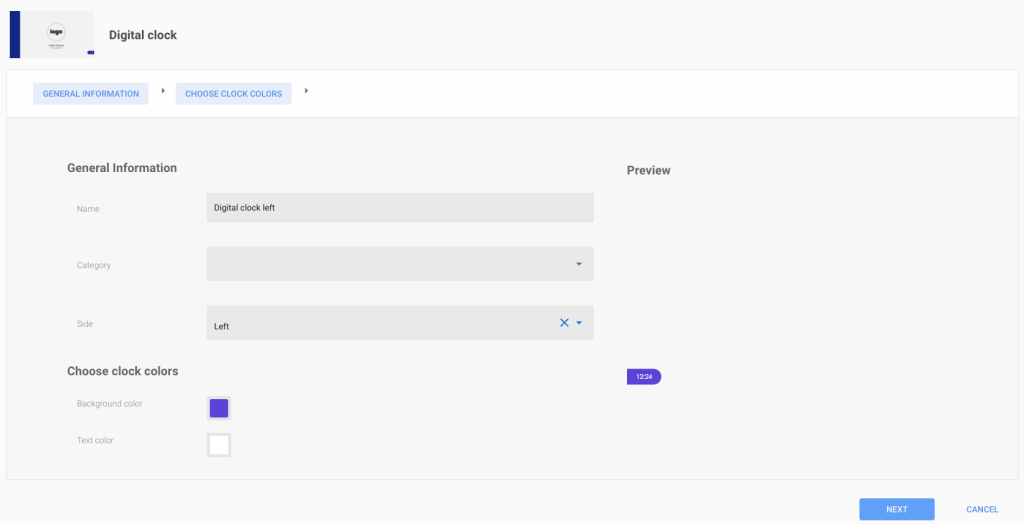1024x524 pixels.
Task: Click the arrow icon after General Information step
Action: tap(163, 91)
